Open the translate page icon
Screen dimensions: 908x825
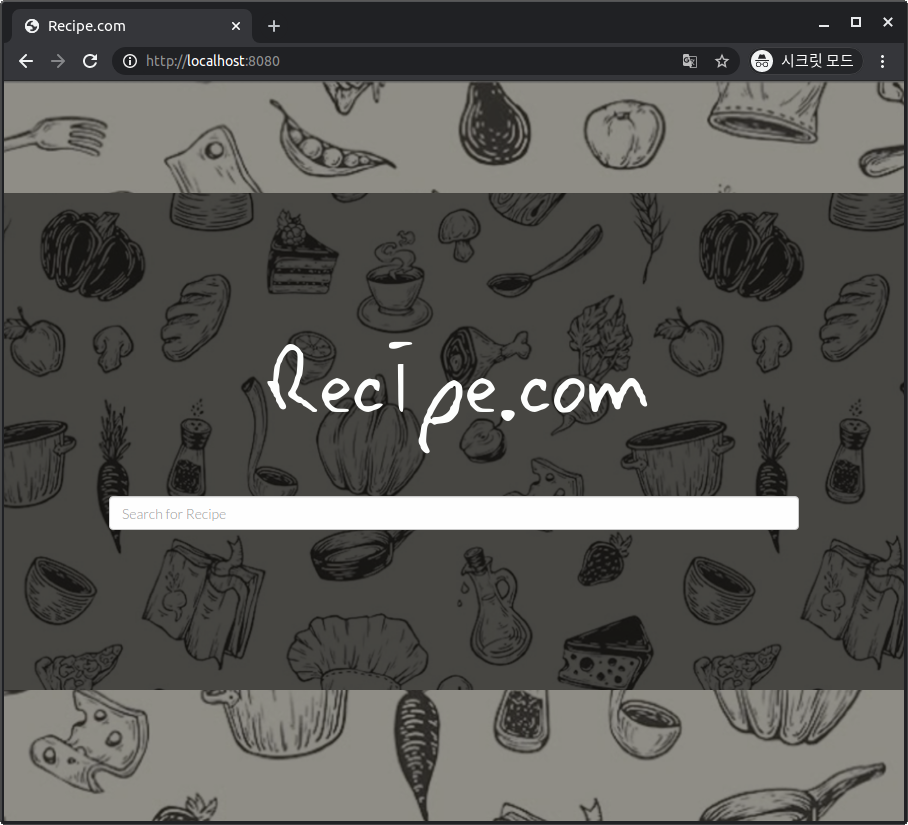[x=689, y=61]
